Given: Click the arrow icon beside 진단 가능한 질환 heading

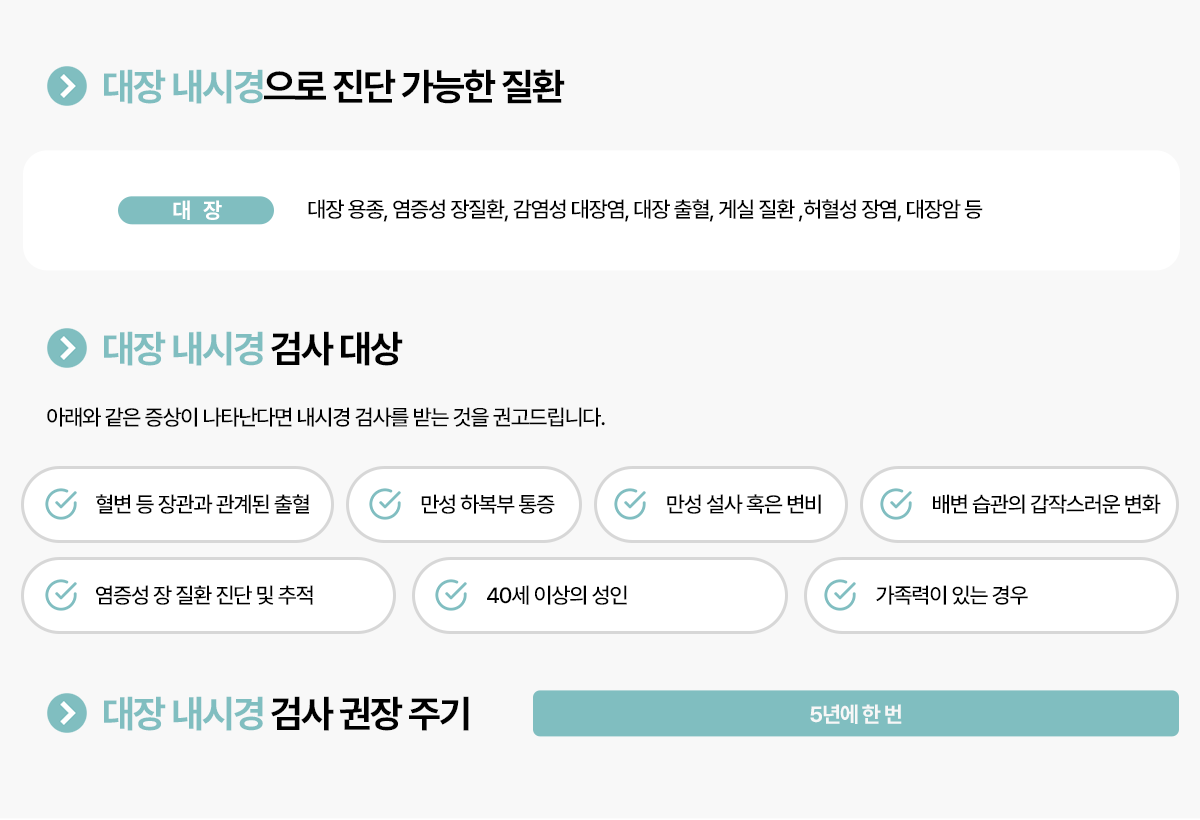Looking at the screenshot, I should coord(67,87).
